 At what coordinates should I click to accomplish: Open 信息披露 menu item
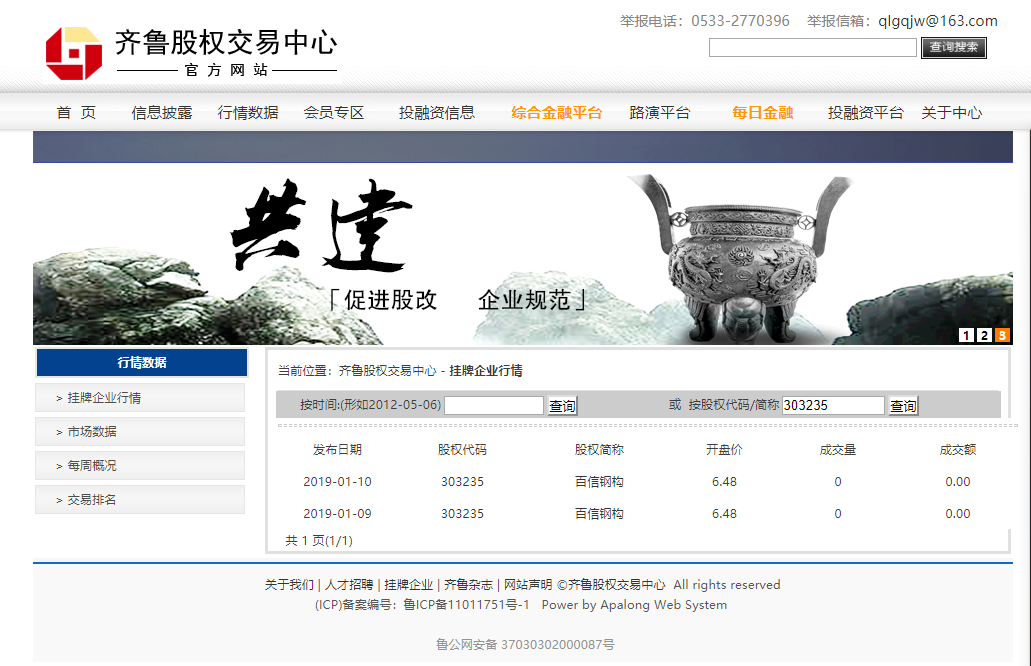click(x=162, y=112)
